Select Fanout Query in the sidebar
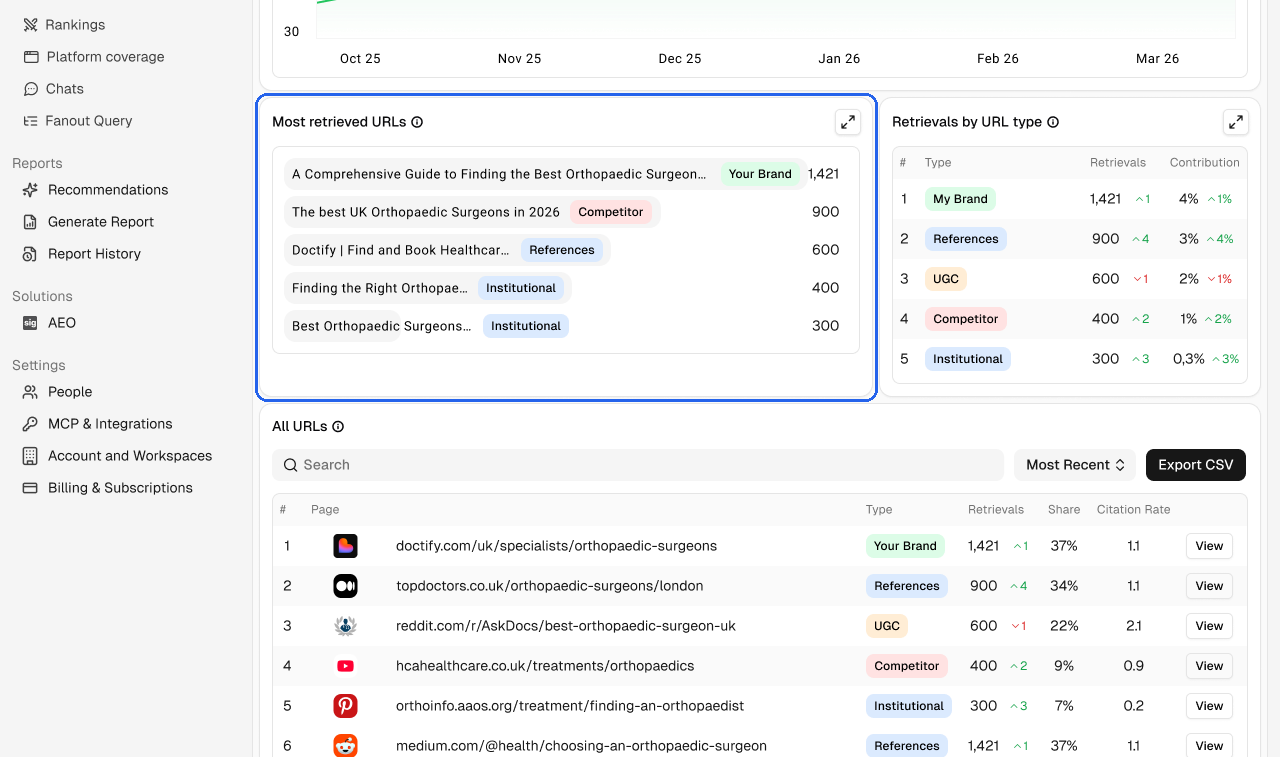The image size is (1280, 757). [x=79, y=121]
